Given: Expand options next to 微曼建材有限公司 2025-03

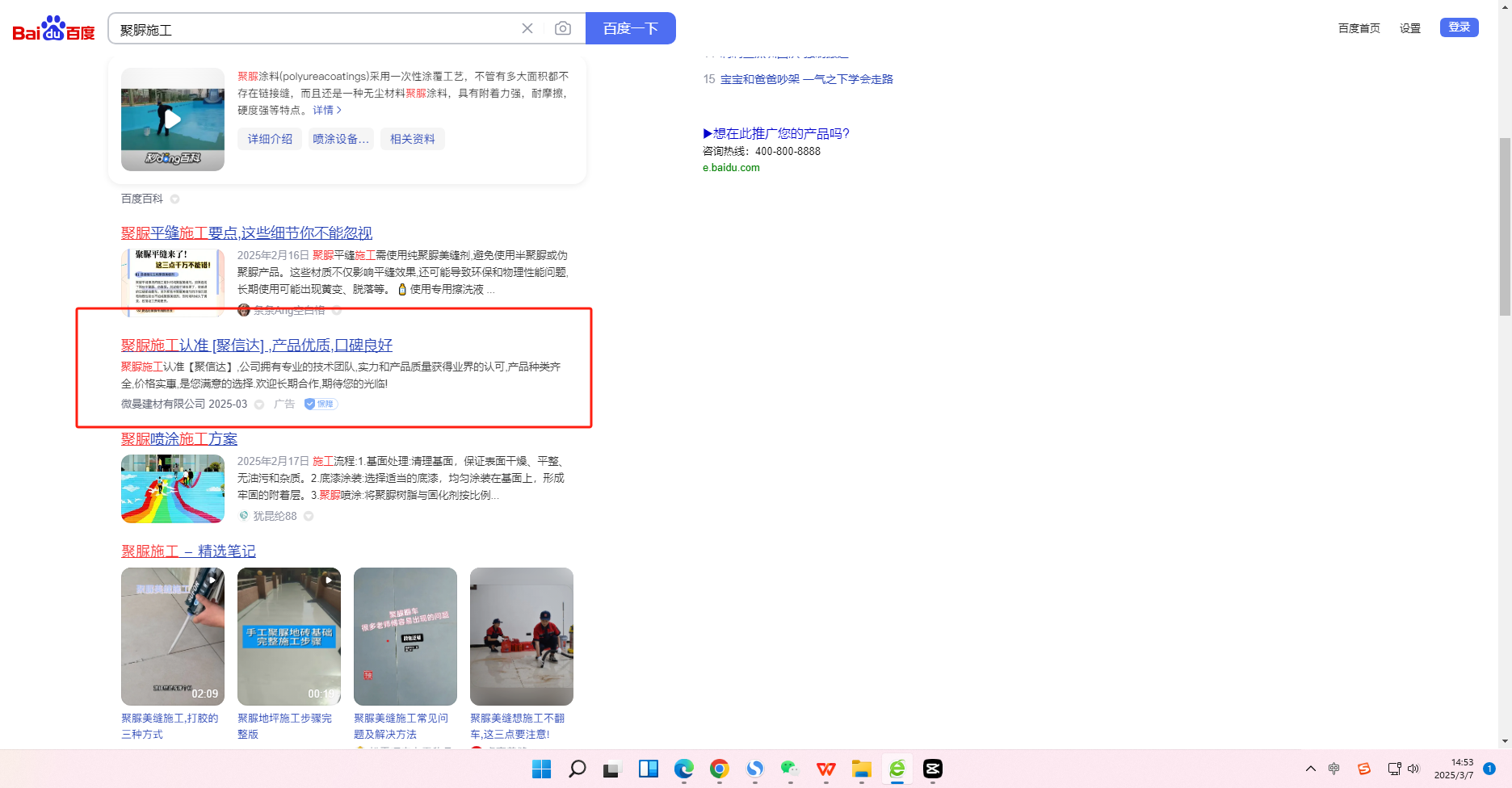Looking at the screenshot, I should pyautogui.click(x=259, y=404).
